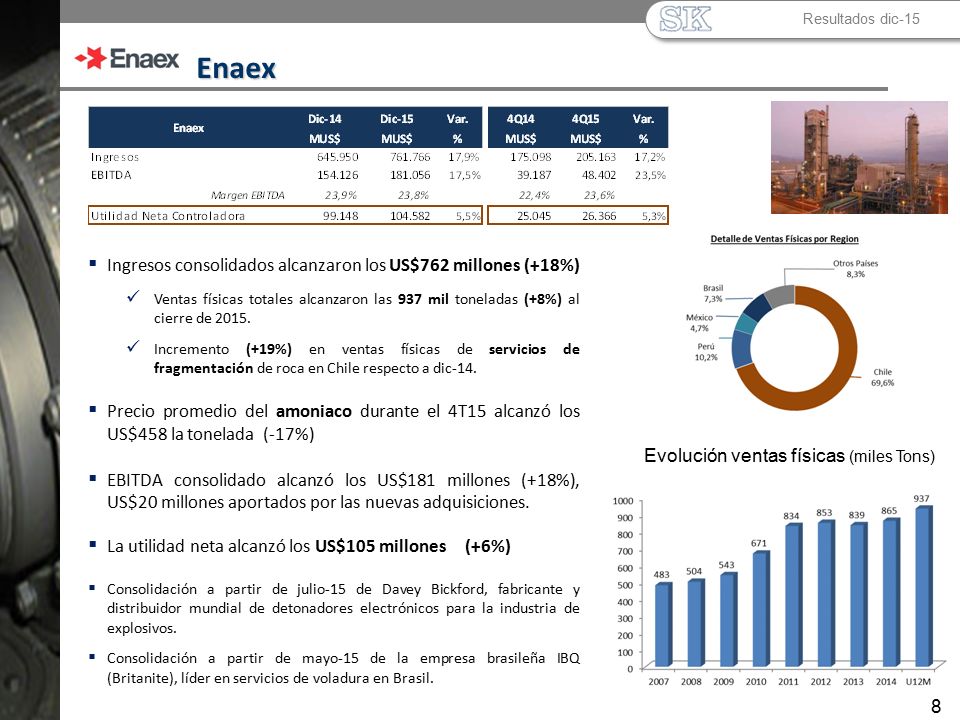960x720 pixels.
Task: Click the Var. 17,9% Ingresos cell
Action: click(463, 157)
